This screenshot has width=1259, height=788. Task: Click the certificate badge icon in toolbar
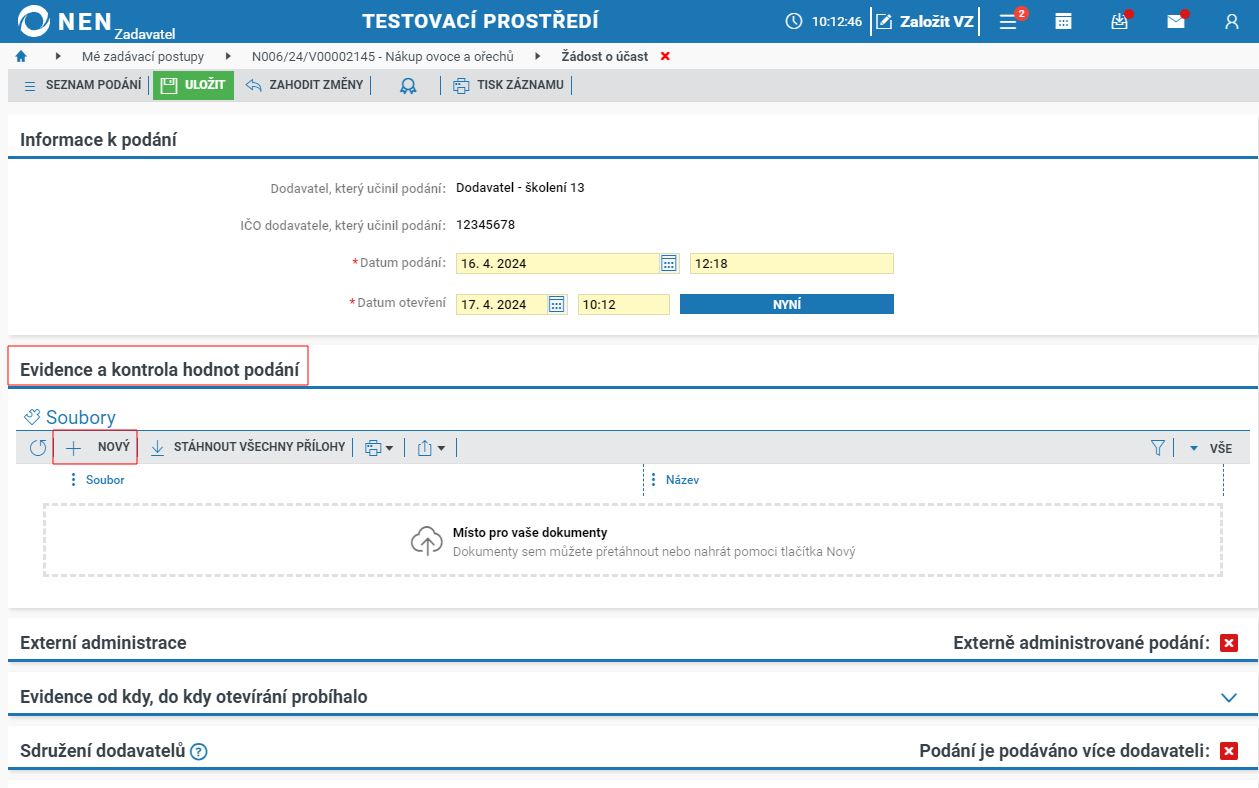point(408,86)
